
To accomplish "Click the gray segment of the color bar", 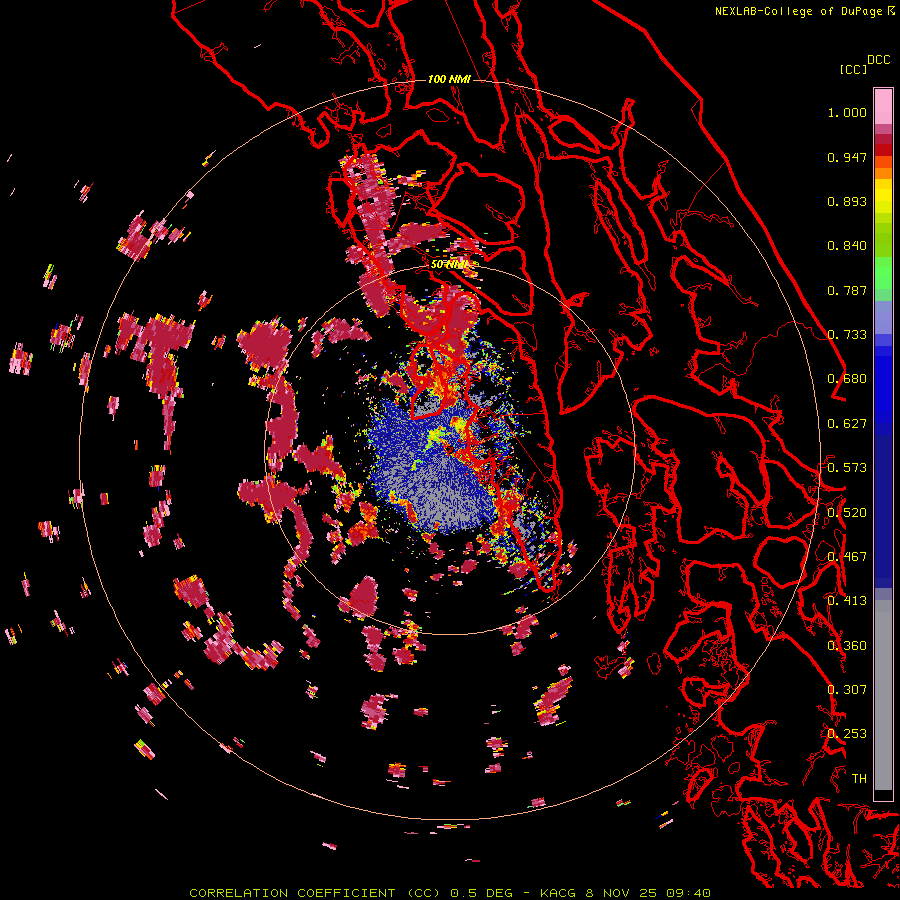I will coord(883,695).
